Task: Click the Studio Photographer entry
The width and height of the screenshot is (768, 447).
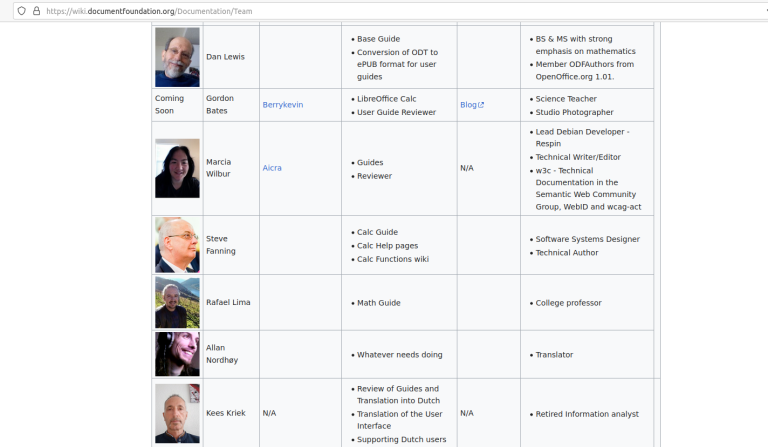Action: click(x=574, y=112)
